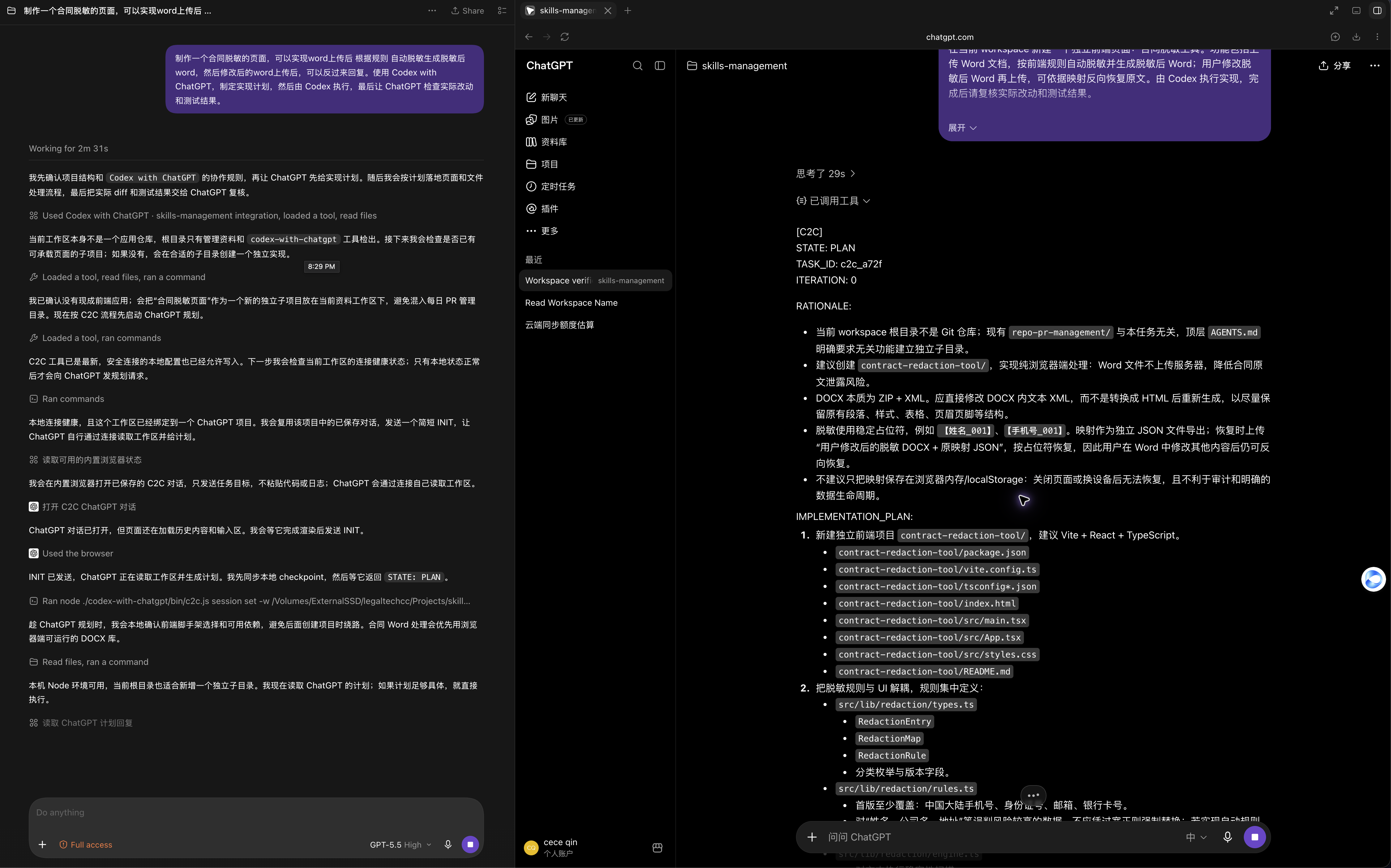
Task: Go forward in the built-in browser
Action: click(x=547, y=37)
